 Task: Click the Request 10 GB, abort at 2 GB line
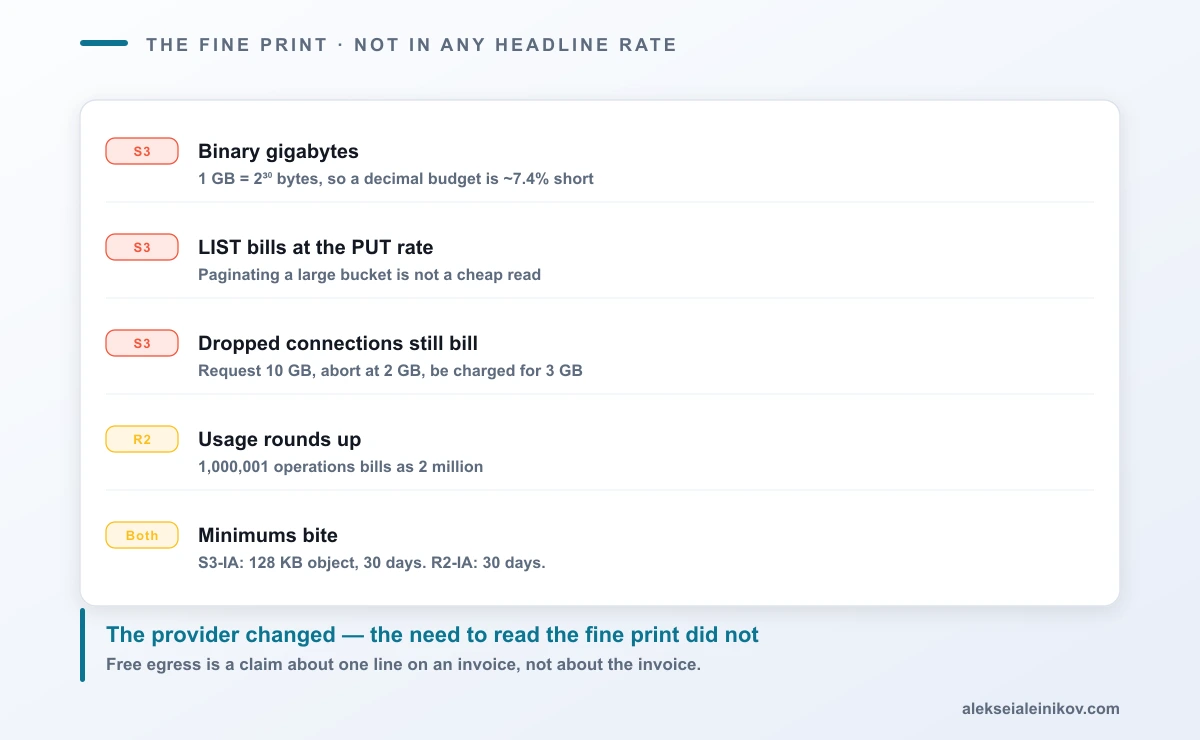390,371
